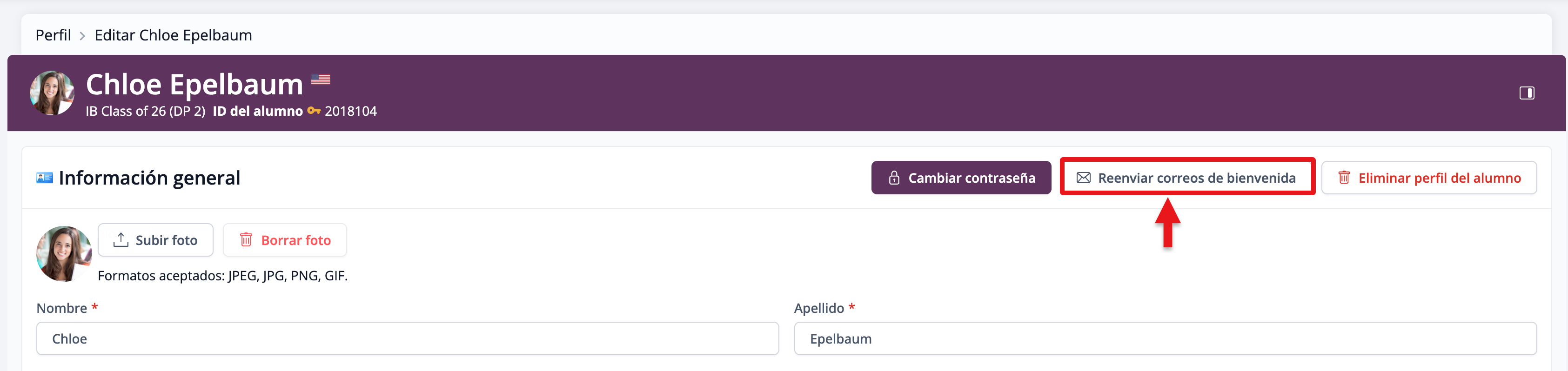Viewport: 1568px width, 371px height.
Task: Click the Nombre field containing Chloe
Action: 407,339
